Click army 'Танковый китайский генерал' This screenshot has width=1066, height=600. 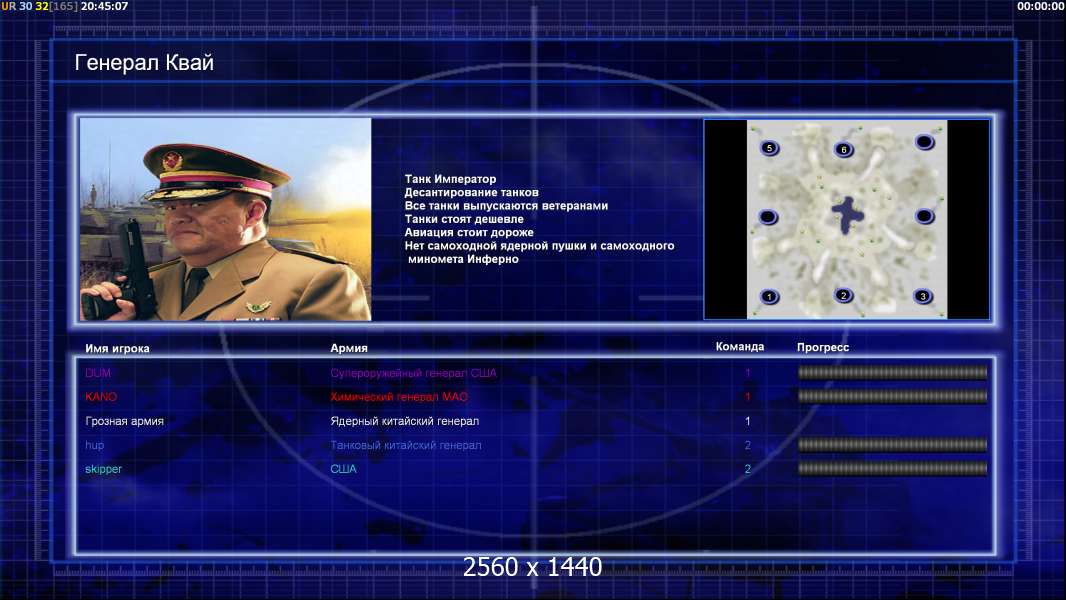tap(406, 445)
